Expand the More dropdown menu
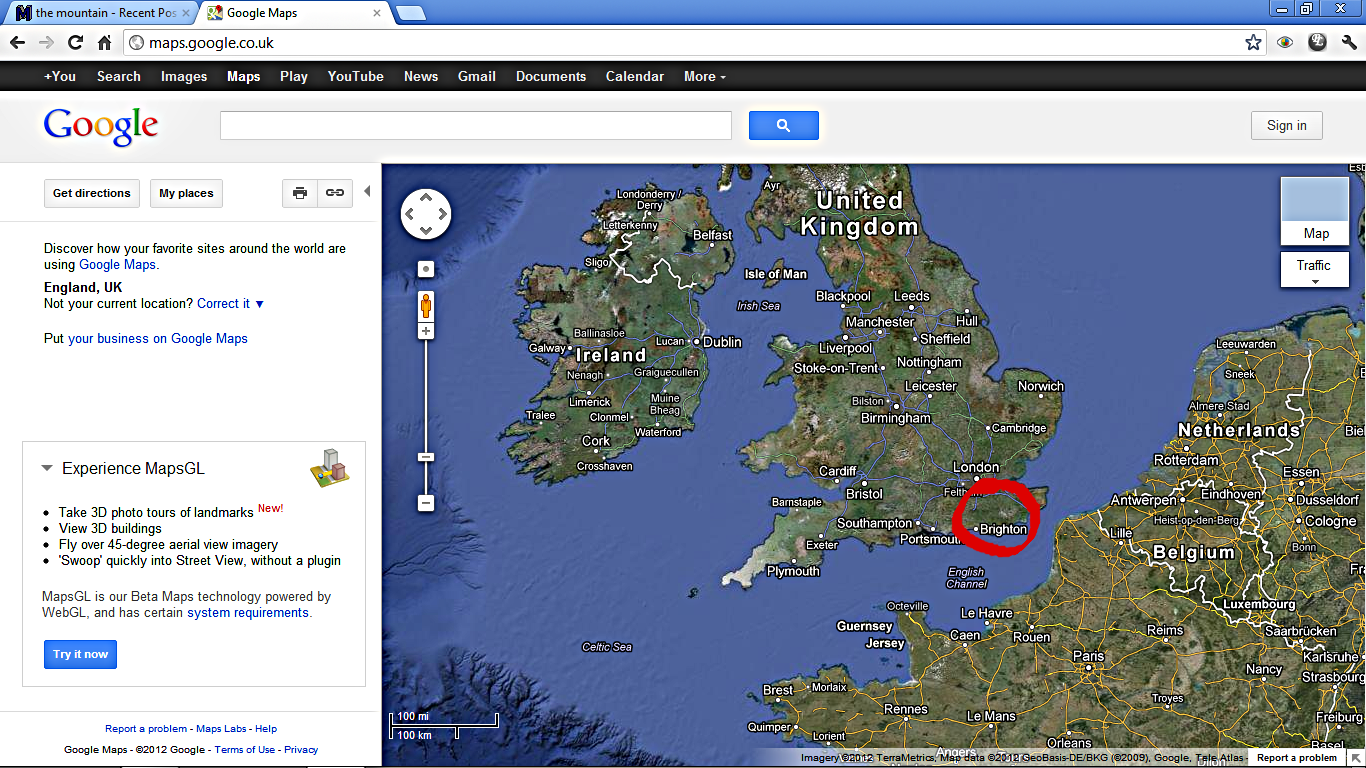Viewport: 1366px width, 768px height. 705,76
